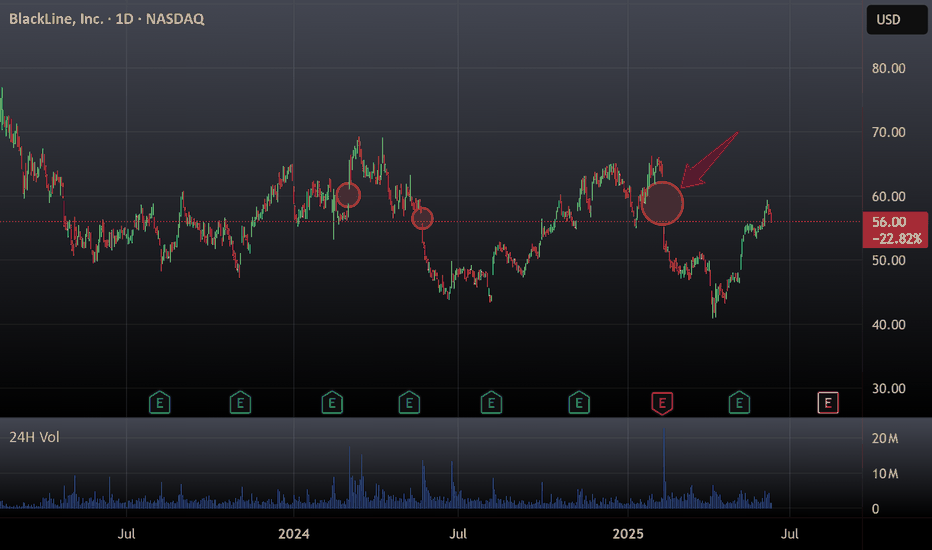Viewport: 932px width, 550px height.
Task: Click the -22.82% change value label
Action: 896,239
